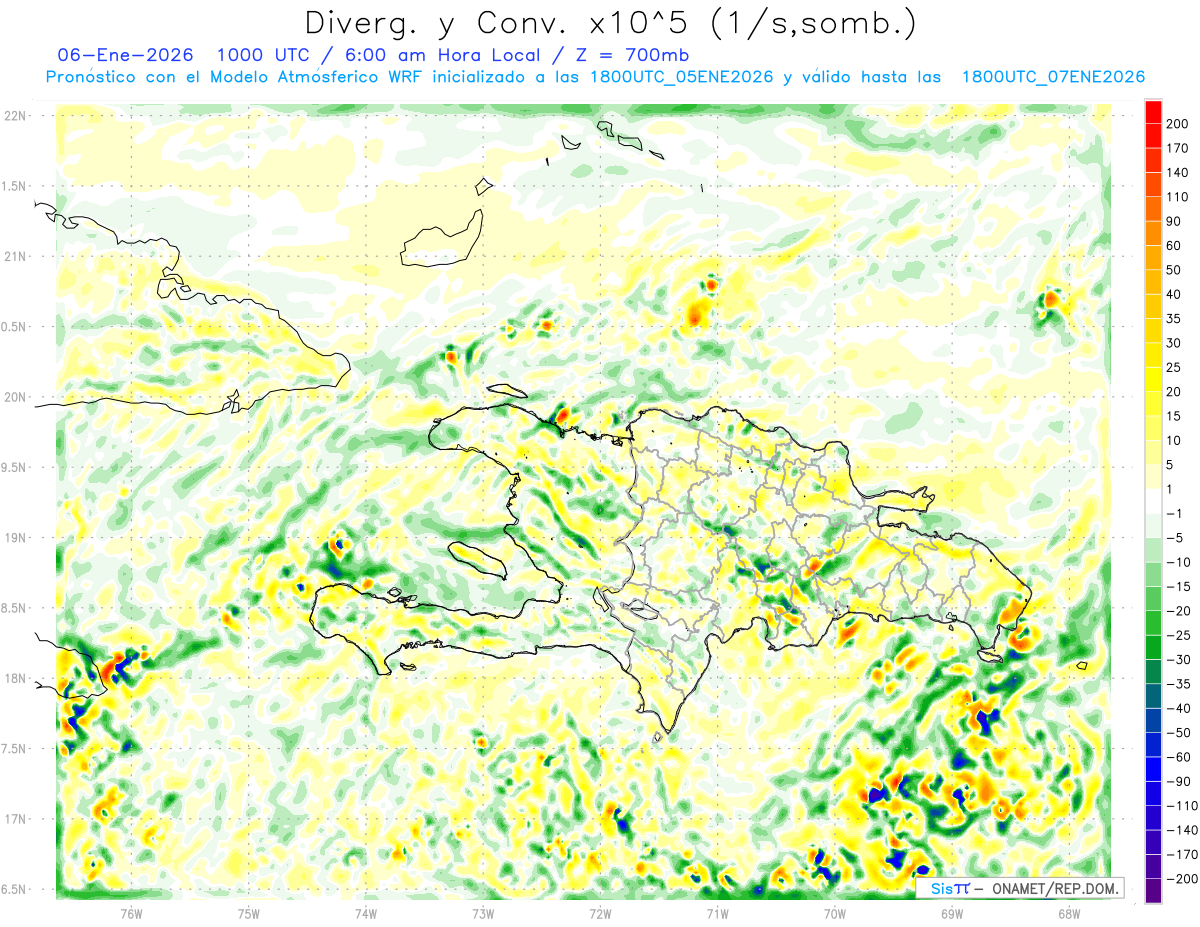Click the positive "140" colorbar value

pos(1177,173)
